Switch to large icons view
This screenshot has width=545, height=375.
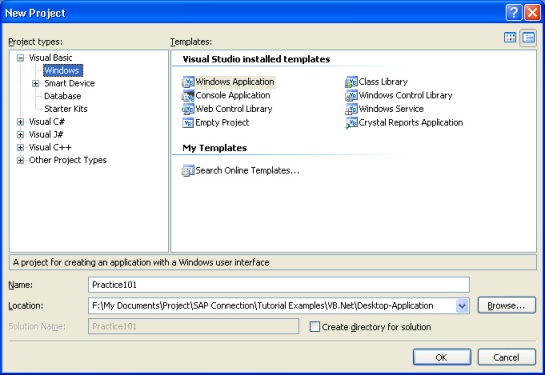point(510,38)
